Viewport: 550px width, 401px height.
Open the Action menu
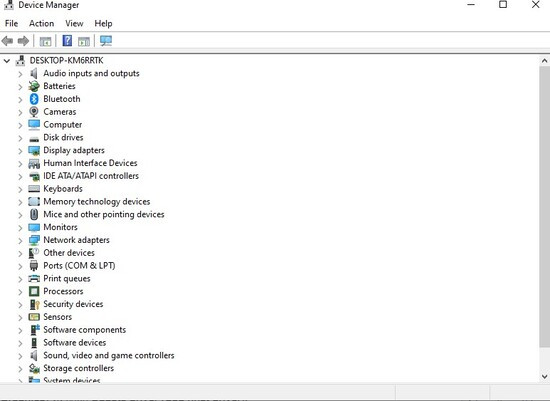click(41, 24)
